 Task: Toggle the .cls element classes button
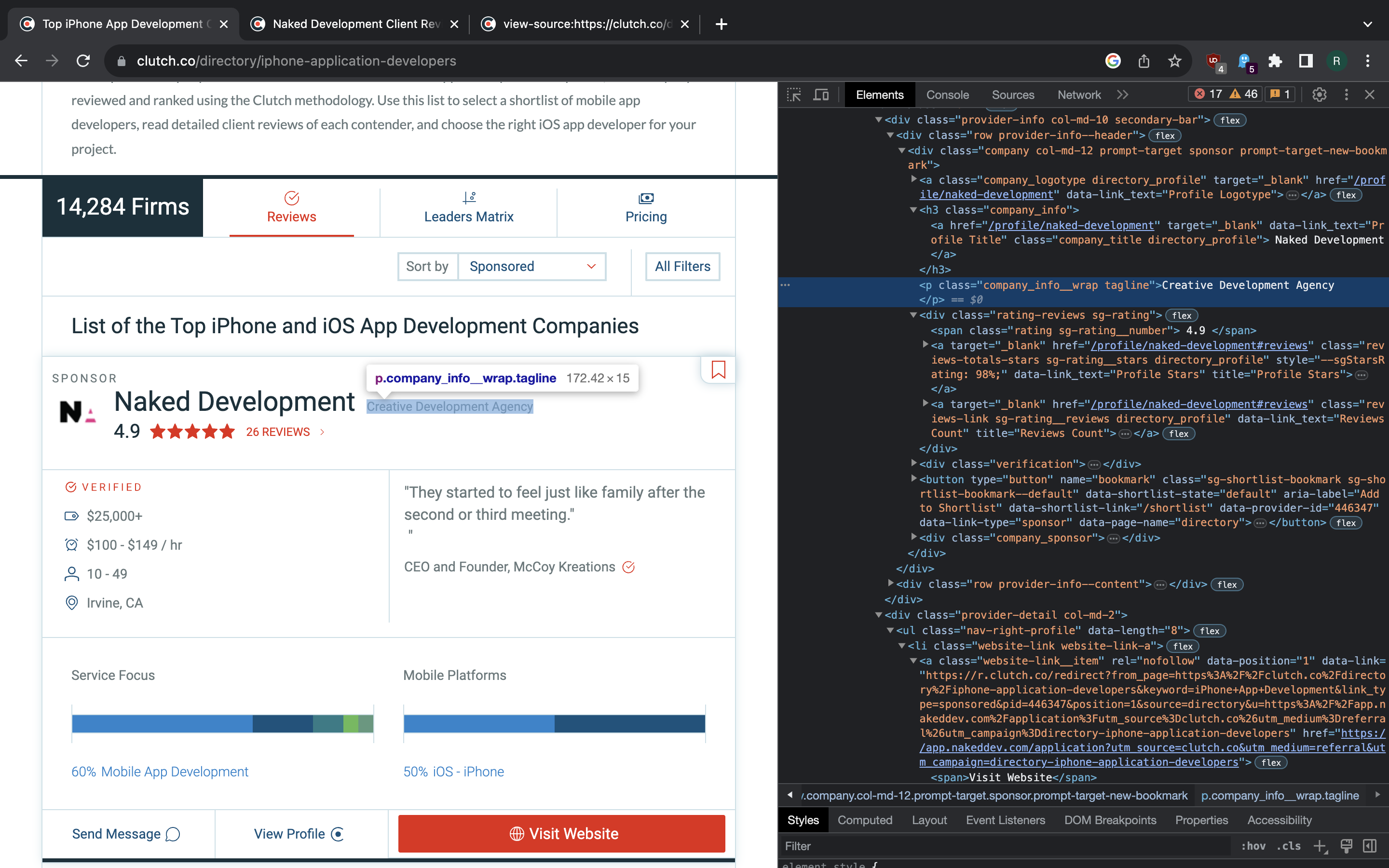pos(1289,846)
